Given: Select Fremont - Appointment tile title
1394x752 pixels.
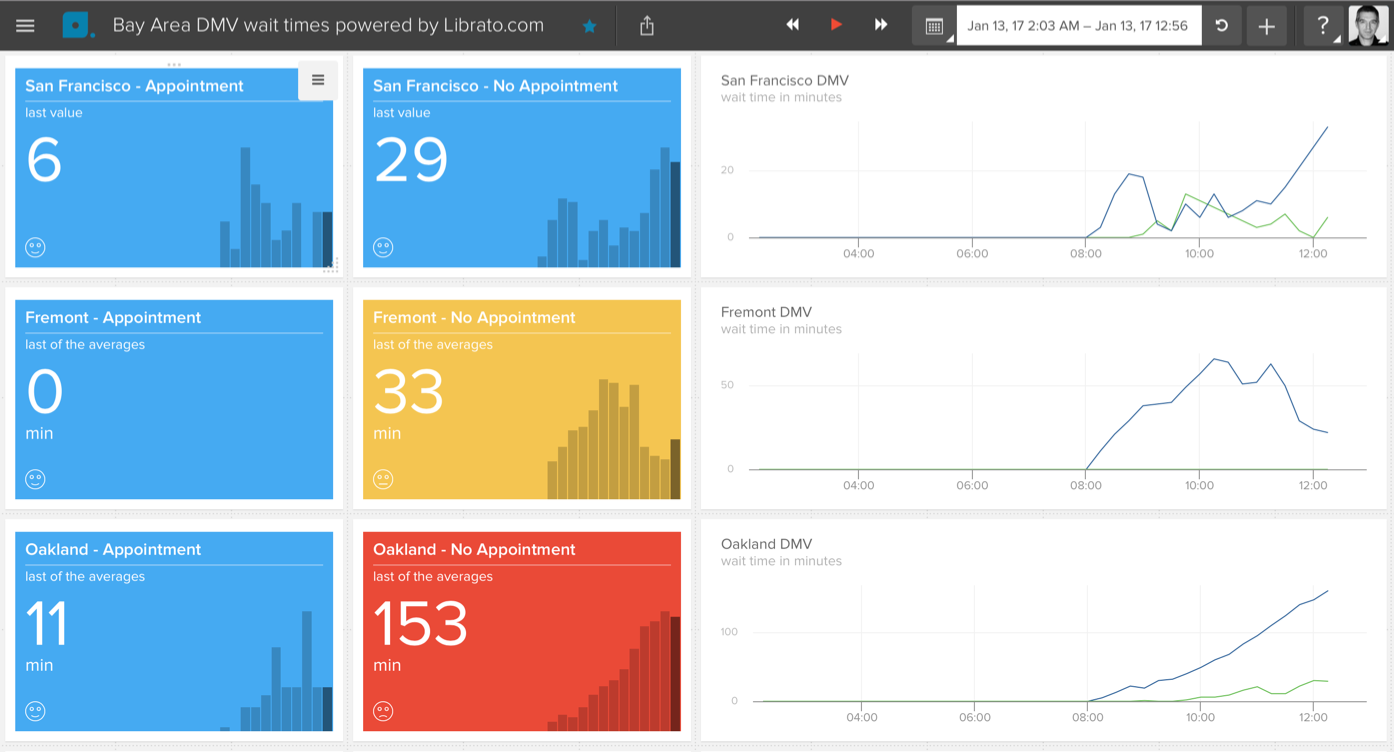Looking at the screenshot, I should 113,318.
